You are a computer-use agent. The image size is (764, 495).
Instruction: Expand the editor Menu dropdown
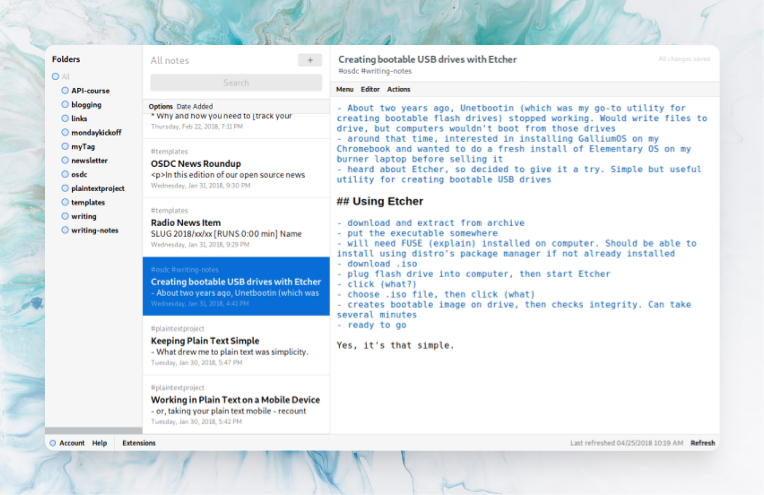click(344, 90)
